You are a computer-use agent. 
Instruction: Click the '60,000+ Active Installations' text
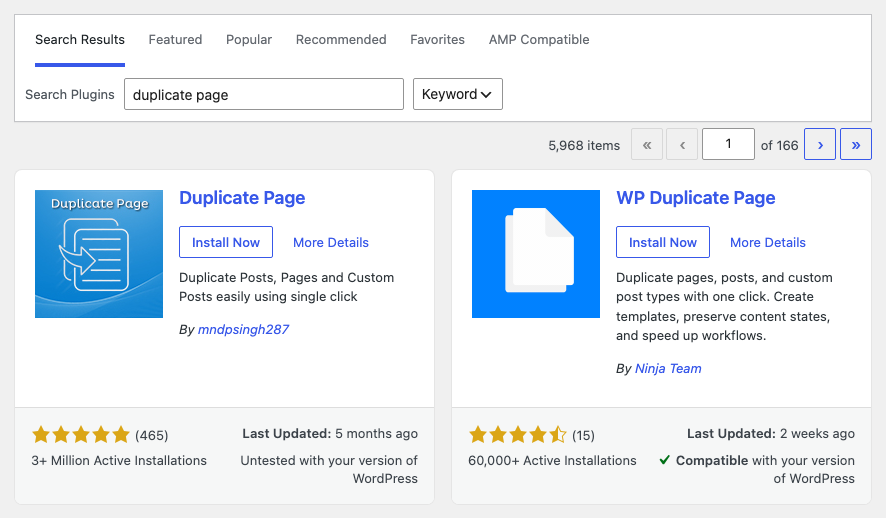pyautogui.click(x=552, y=460)
